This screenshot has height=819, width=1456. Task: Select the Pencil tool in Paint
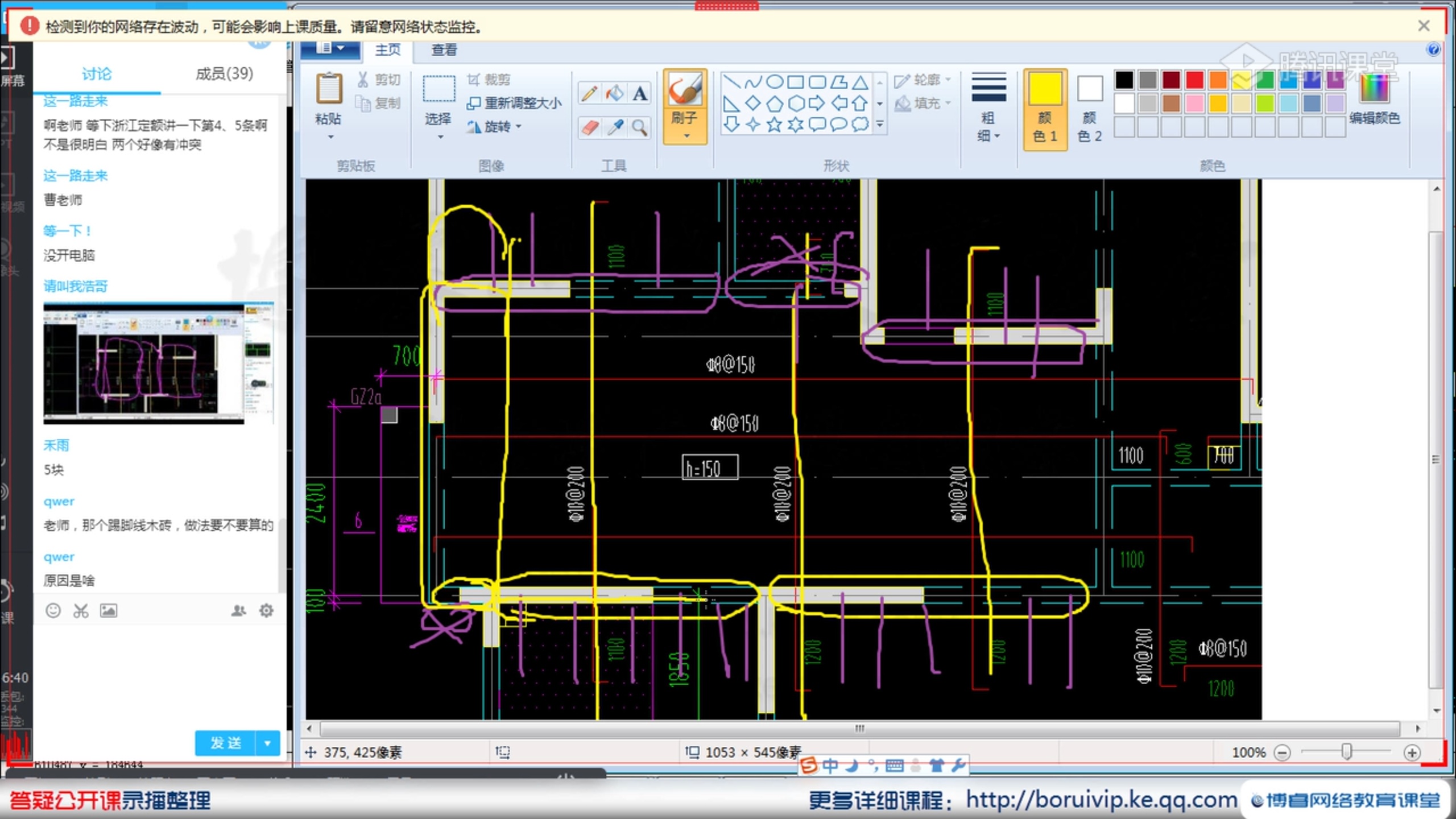click(589, 93)
